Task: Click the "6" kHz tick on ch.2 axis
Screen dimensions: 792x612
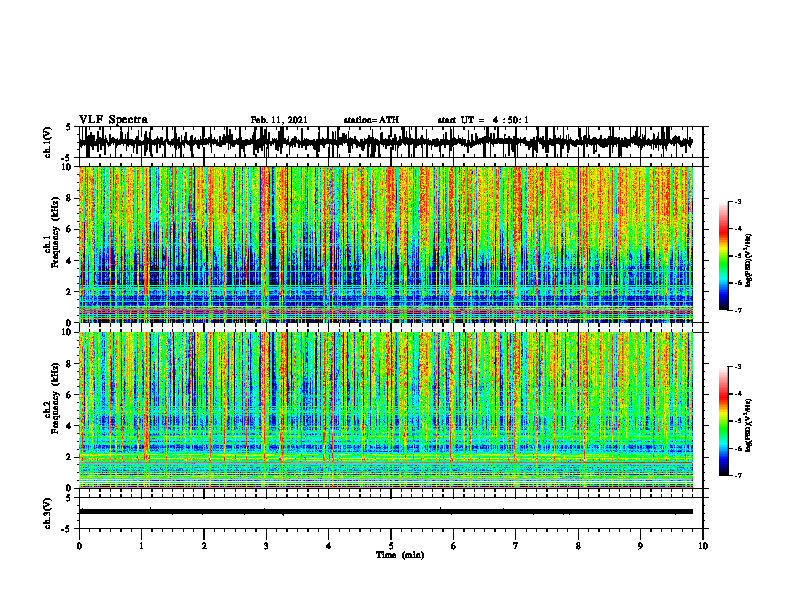Action: click(x=71, y=394)
